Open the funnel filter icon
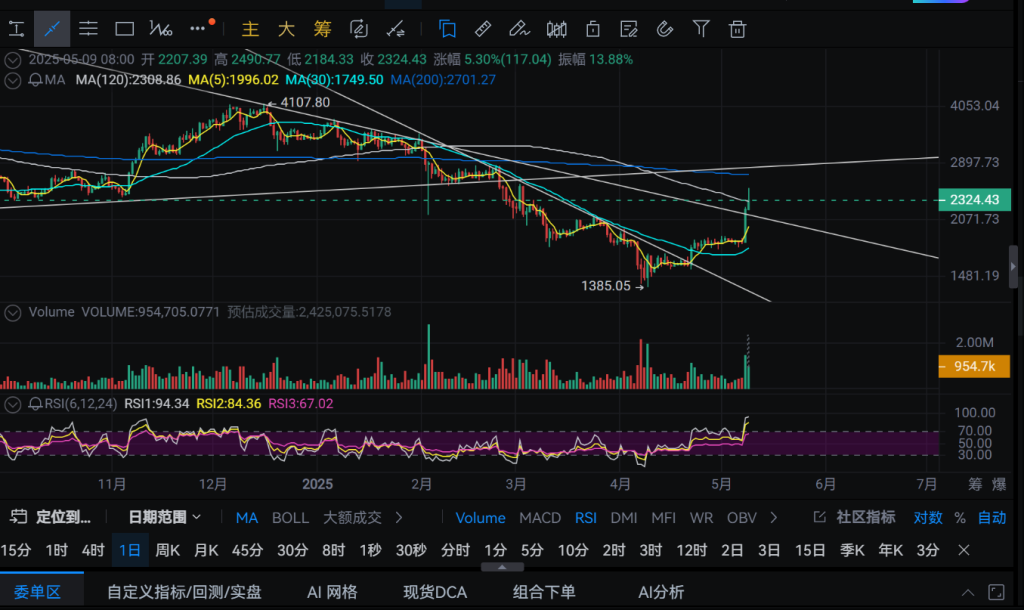This screenshot has height=610, width=1024. pos(702,28)
